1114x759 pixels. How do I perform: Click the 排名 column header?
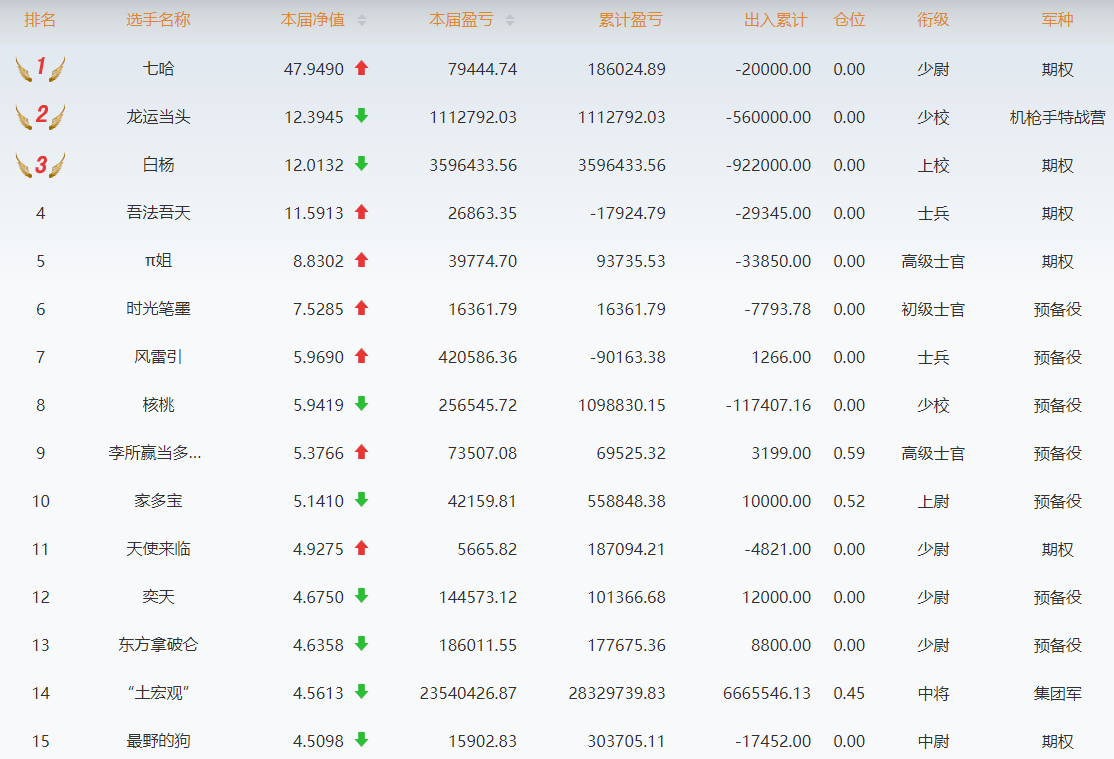click(40, 20)
